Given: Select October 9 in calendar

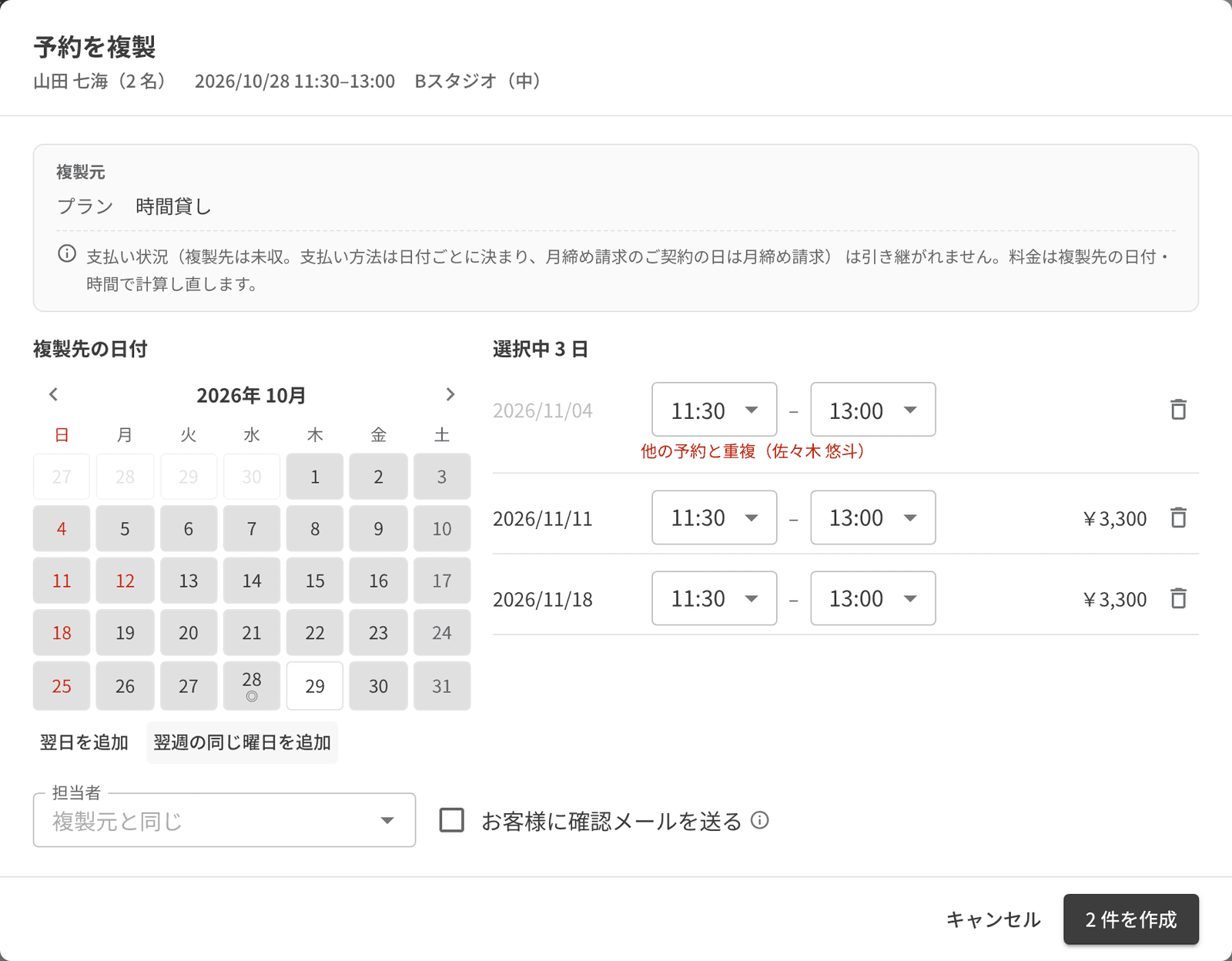Looking at the screenshot, I should tap(378, 529).
